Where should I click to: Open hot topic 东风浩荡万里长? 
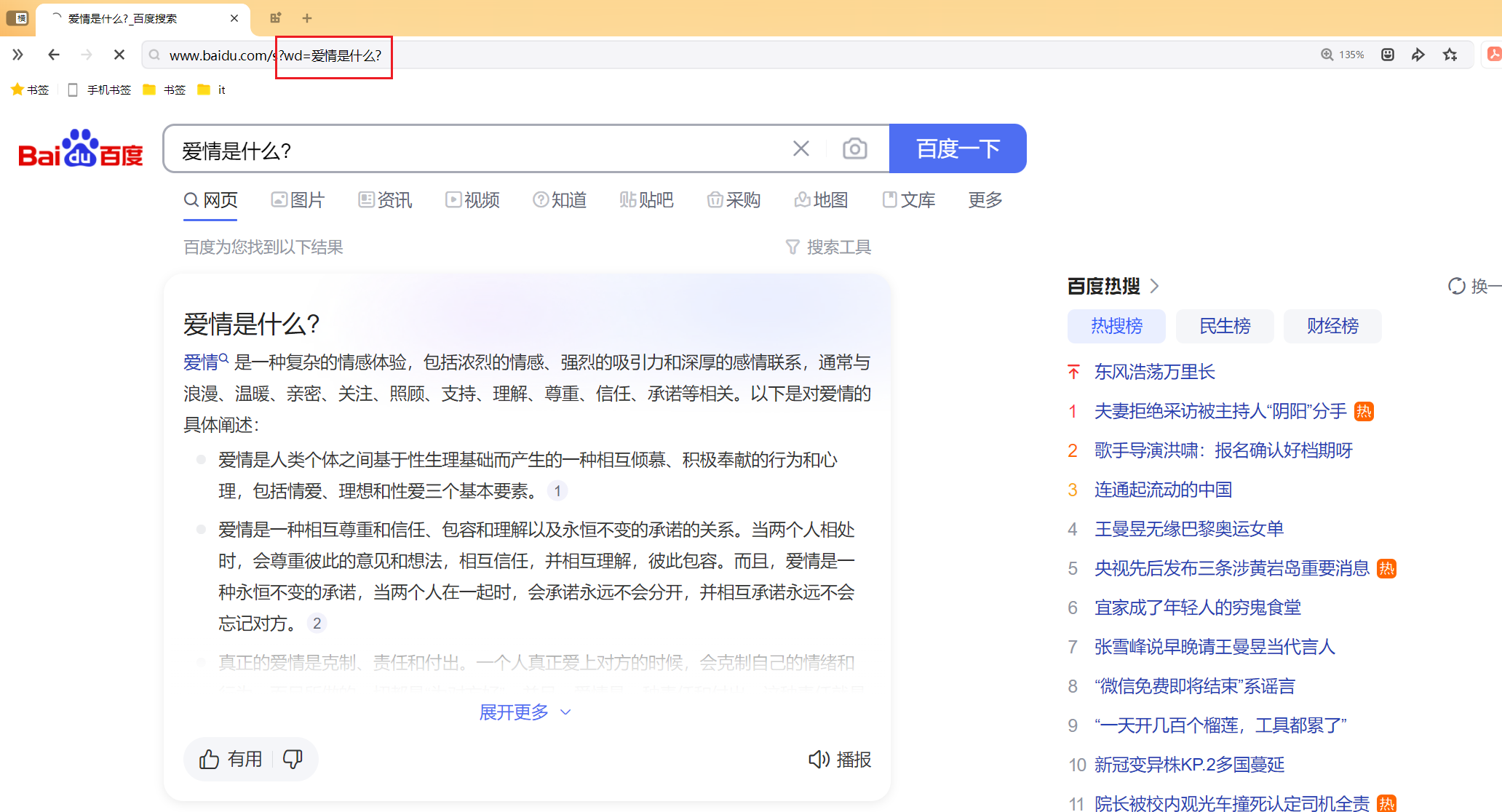[1155, 372]
